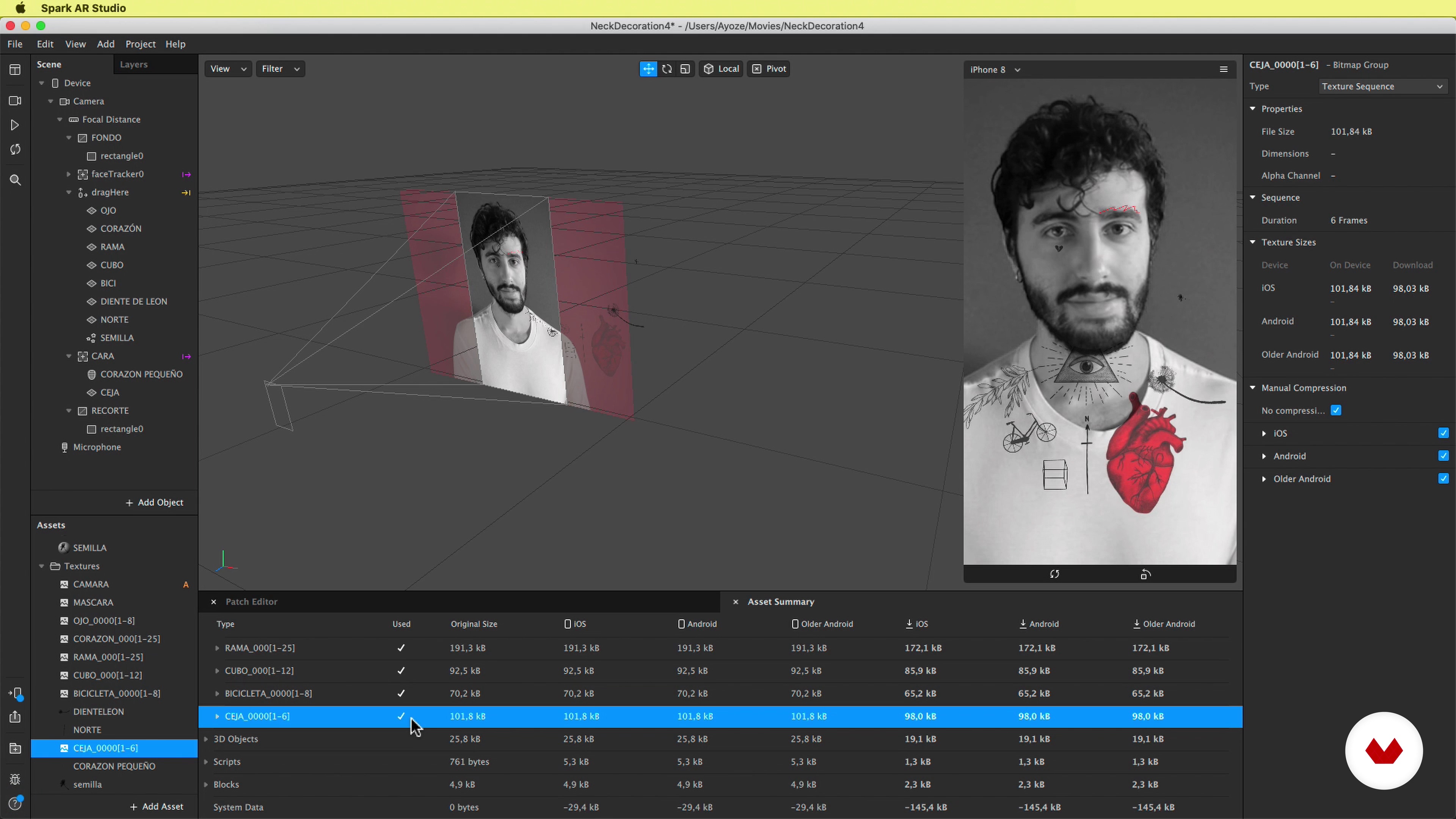
Task: Click the camera video icon in the left sidebar
Action: (15, 100)
